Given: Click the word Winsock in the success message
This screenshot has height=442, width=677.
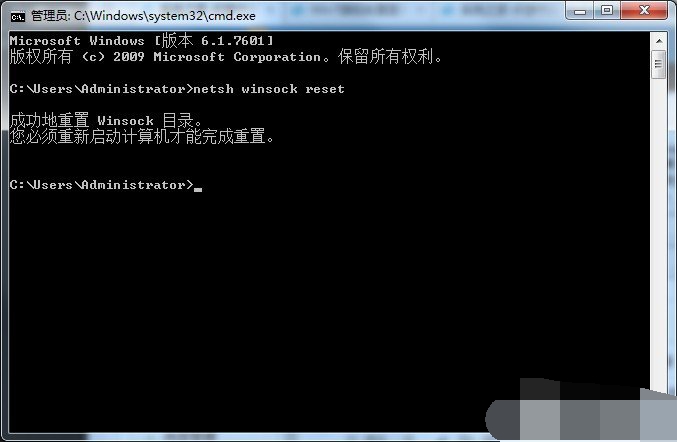Looking at the screenshot, I should point(125,121).
